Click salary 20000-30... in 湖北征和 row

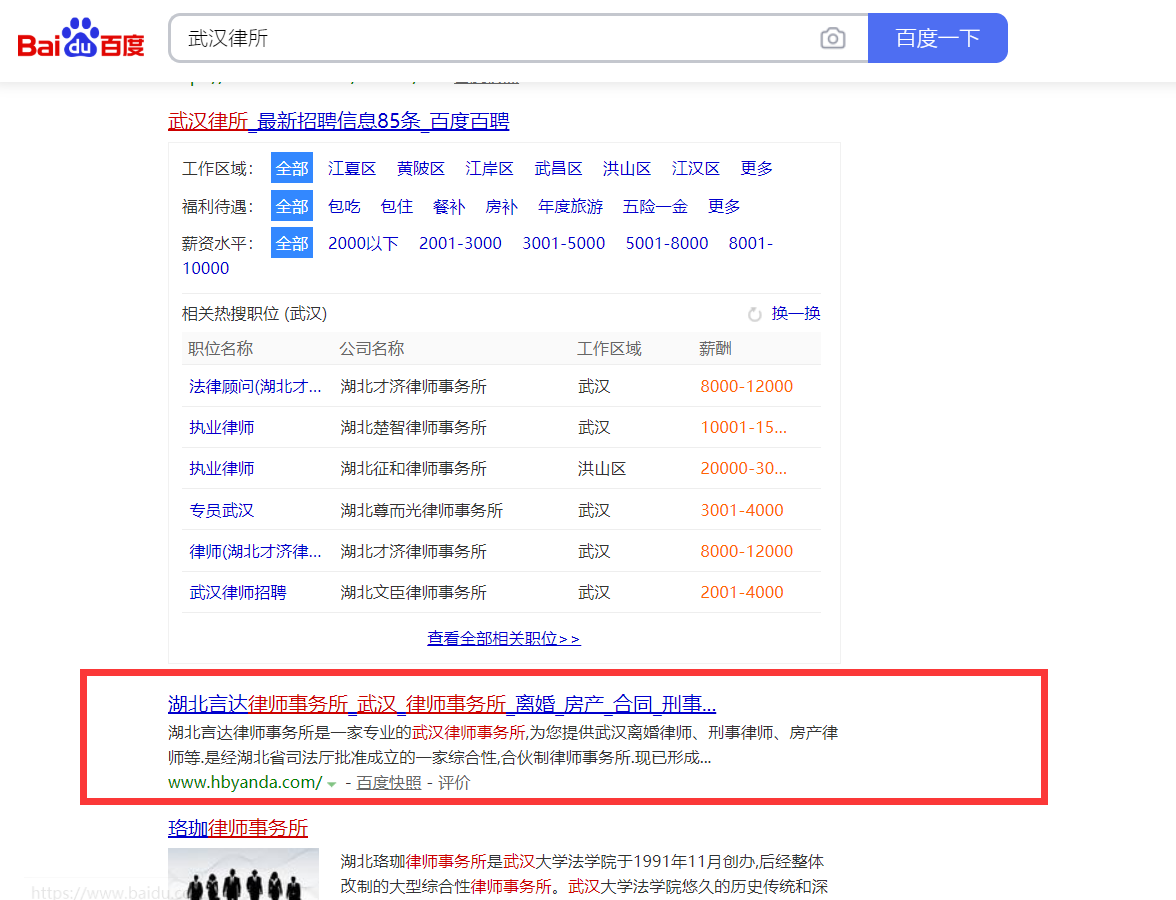point(743,469)
